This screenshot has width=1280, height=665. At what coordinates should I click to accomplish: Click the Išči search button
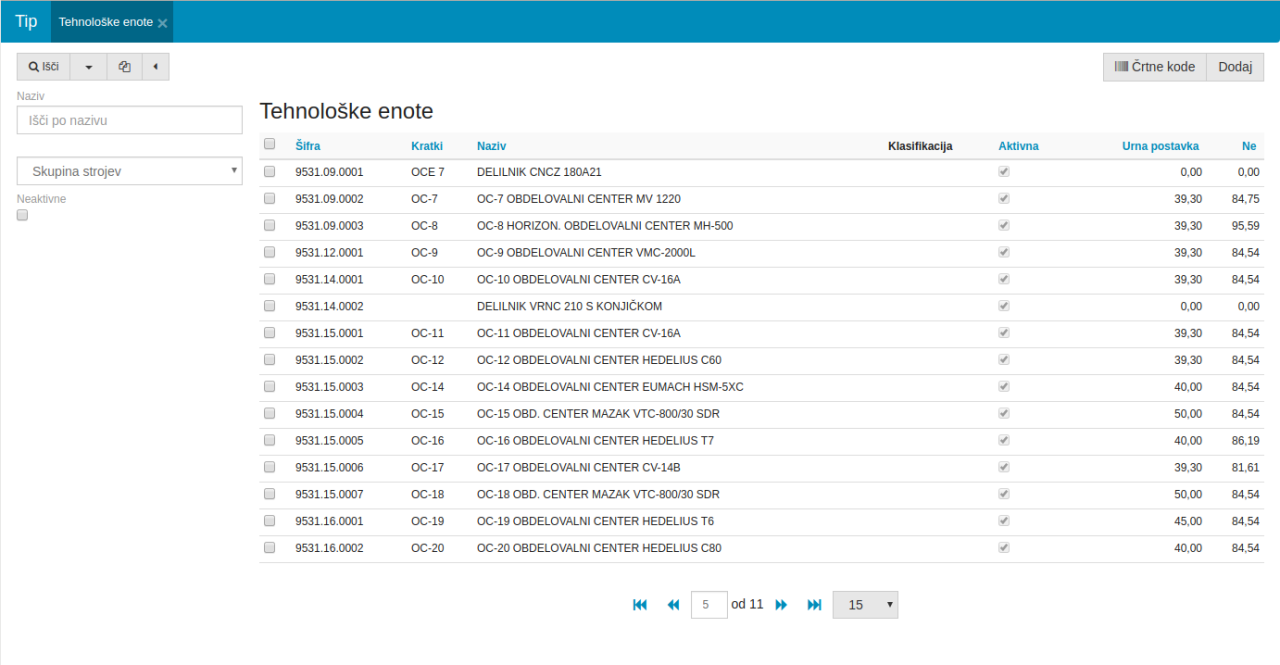tap(44, 67)
